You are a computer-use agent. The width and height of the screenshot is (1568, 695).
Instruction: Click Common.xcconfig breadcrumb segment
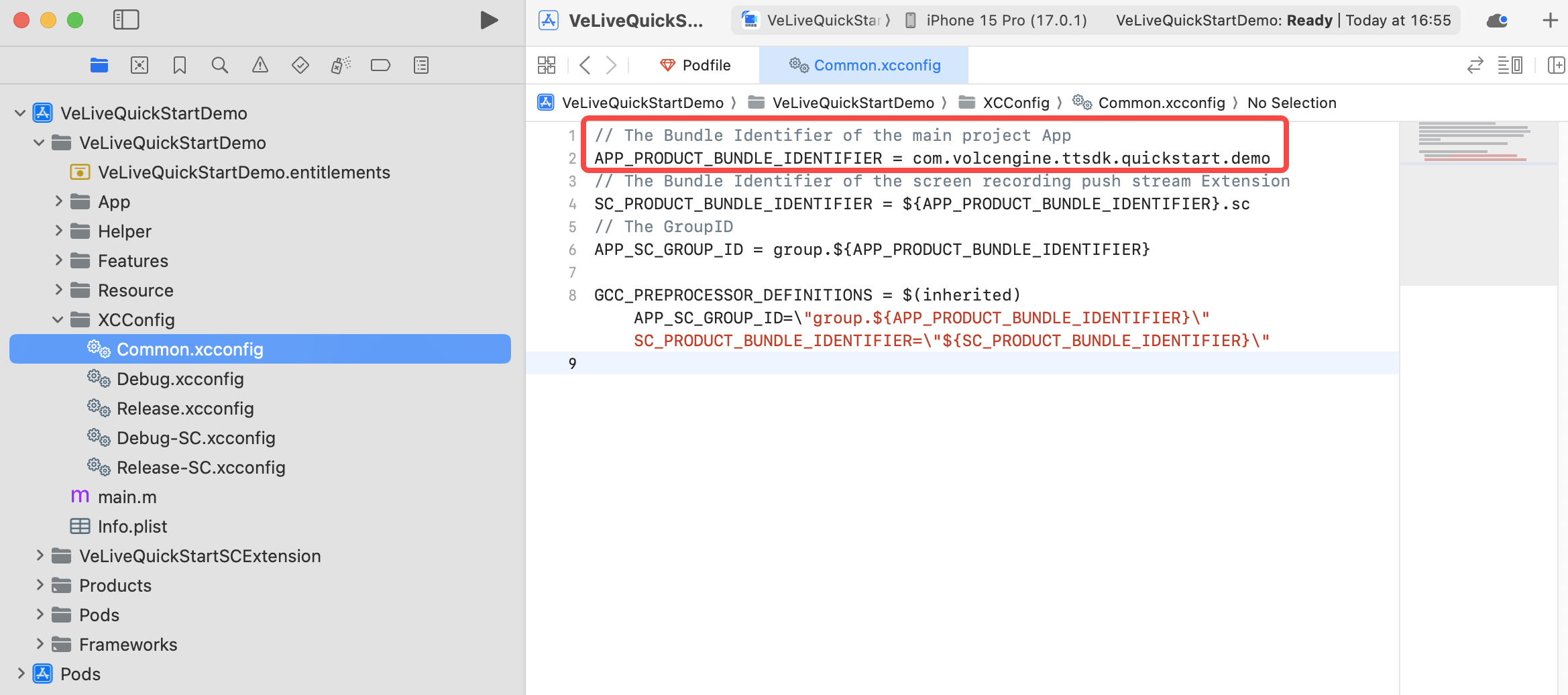click(x=1149, y=103)
